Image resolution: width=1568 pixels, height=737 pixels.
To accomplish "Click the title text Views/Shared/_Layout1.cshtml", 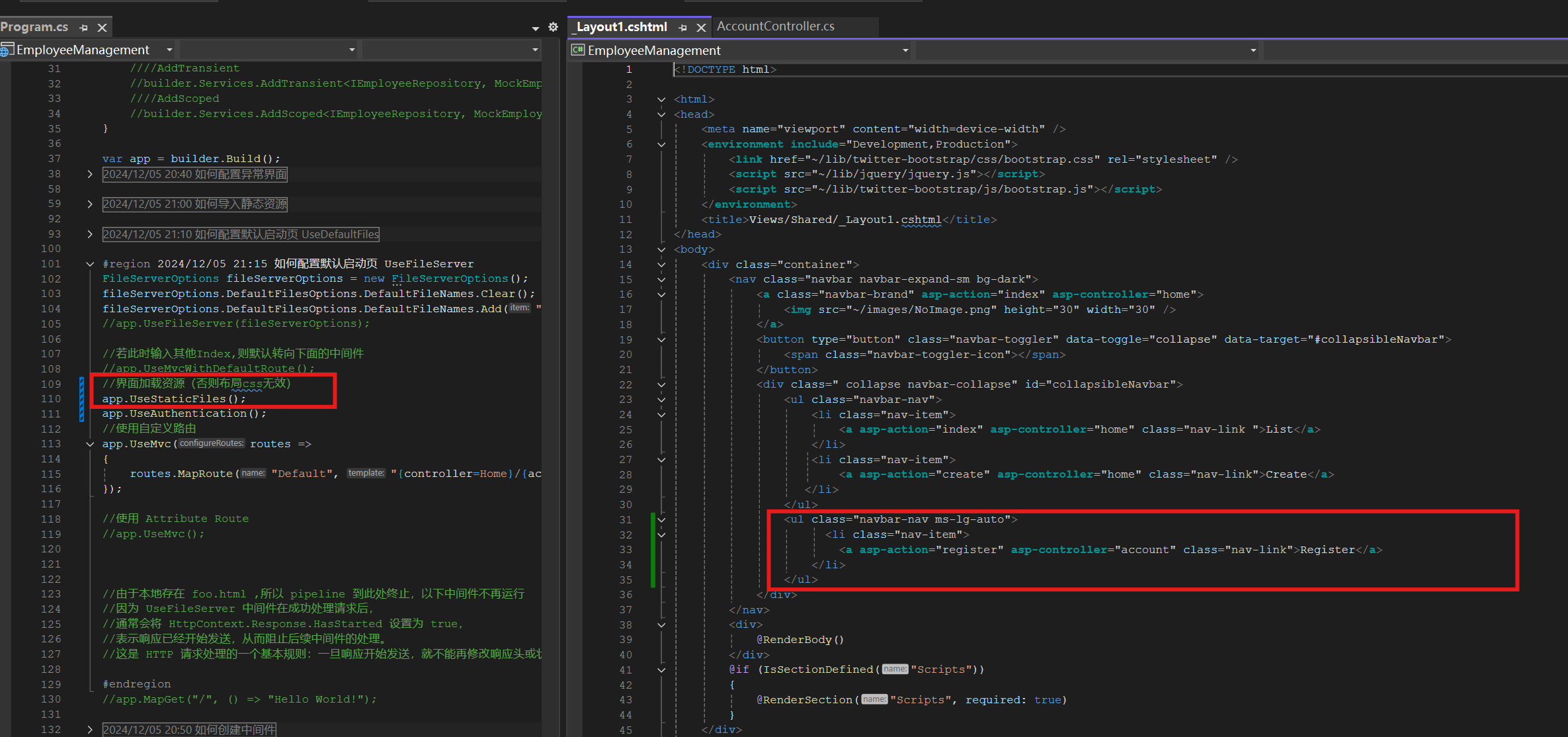I will click(x=845, y=220).
